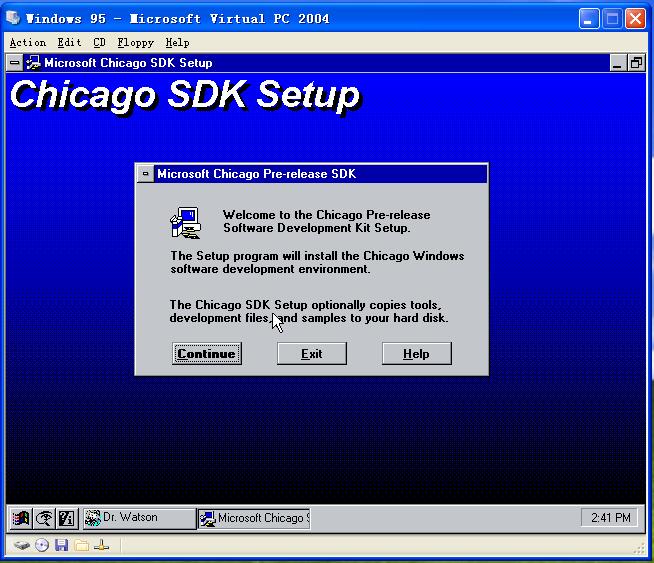This screenshot has width=654, height=563.
Task: Click the hard disk status icon
Action: (21, 545)
